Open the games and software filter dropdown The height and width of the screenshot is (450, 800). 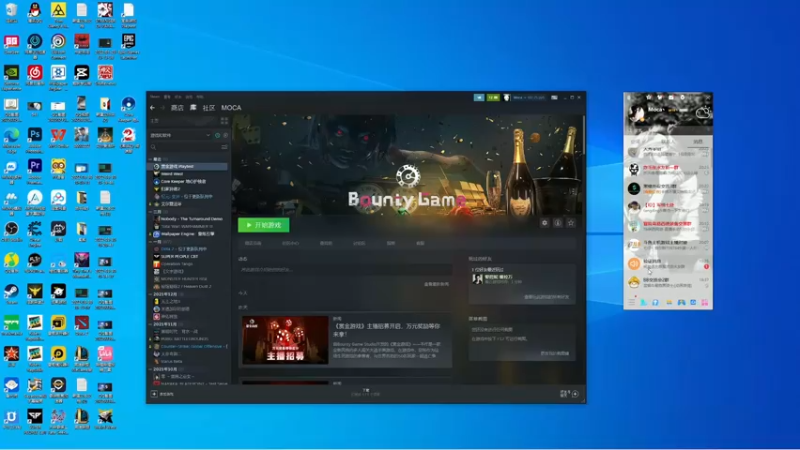coord(180,135)
